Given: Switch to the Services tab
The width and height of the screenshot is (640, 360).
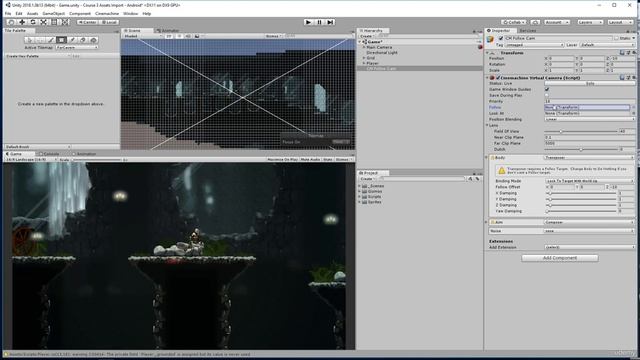Looking at the screenshot, I should tap(528, 31).
